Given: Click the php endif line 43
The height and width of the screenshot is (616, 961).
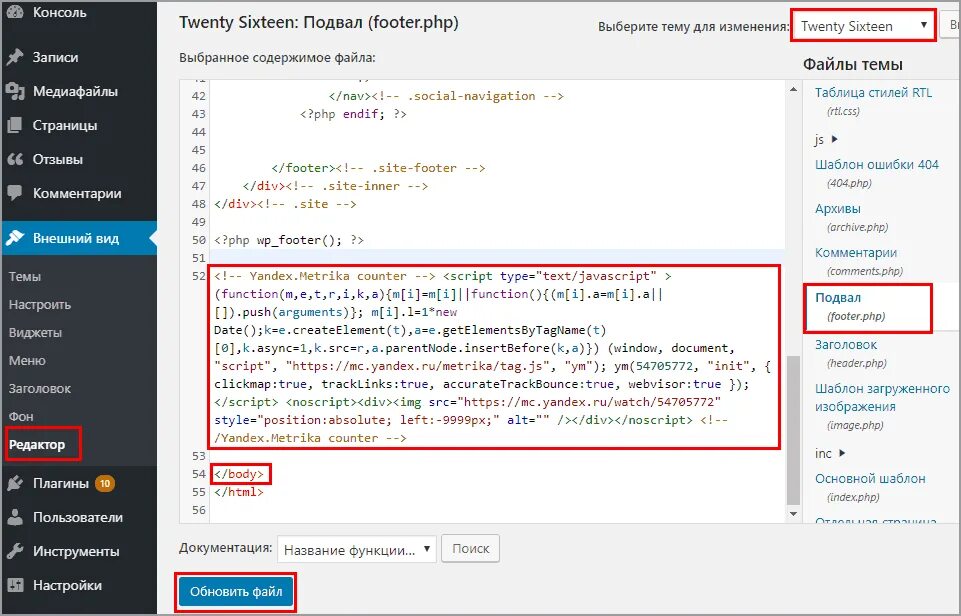Looking at the screenshot, I should 353,114.
